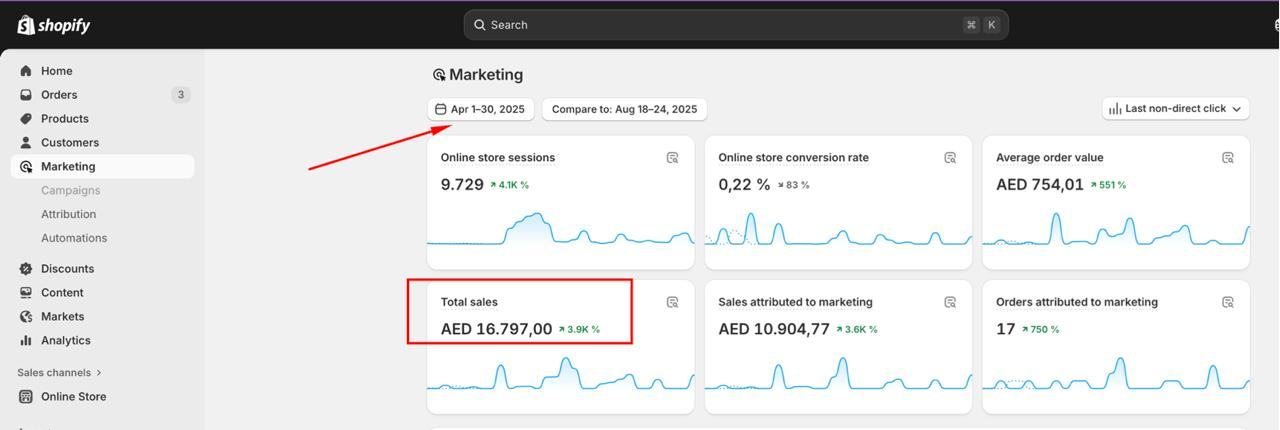The image size is (1280, 430).
Task: Click calendar icon in date range button
Action: tap(441, 109)
